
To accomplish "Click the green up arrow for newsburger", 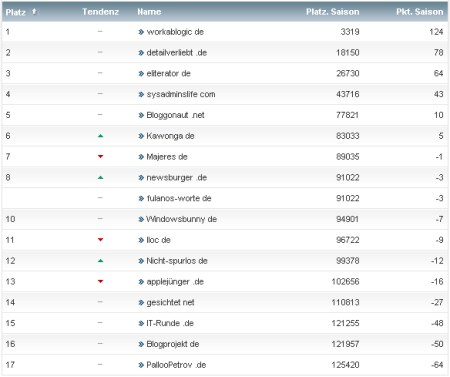I will pyautogui.click(x=100, y=178).
